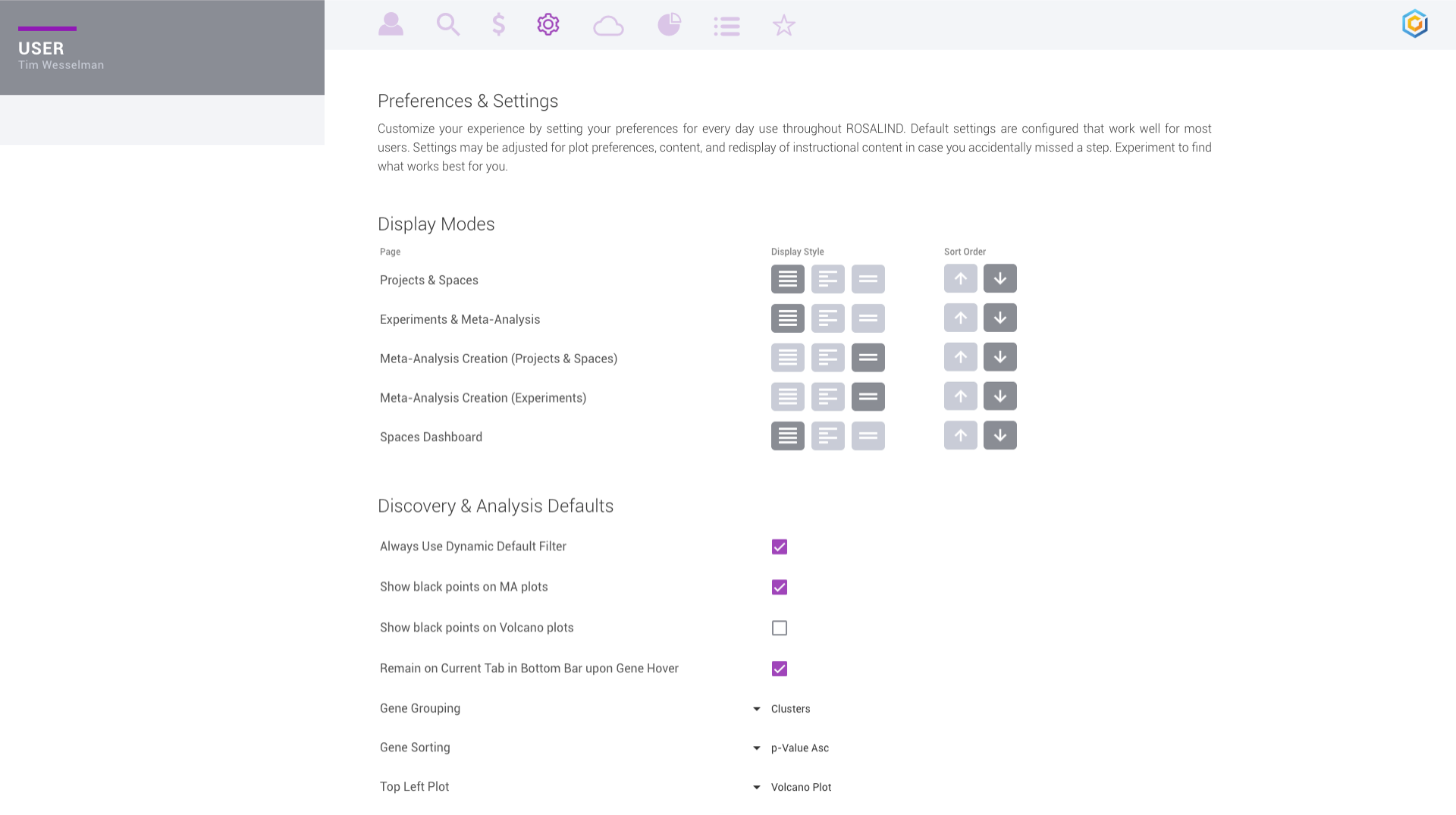Image resolution: width=1456 pixels, height=815 pixels.
Task: Open the search magnifier icon
Action: click(448, 24)
